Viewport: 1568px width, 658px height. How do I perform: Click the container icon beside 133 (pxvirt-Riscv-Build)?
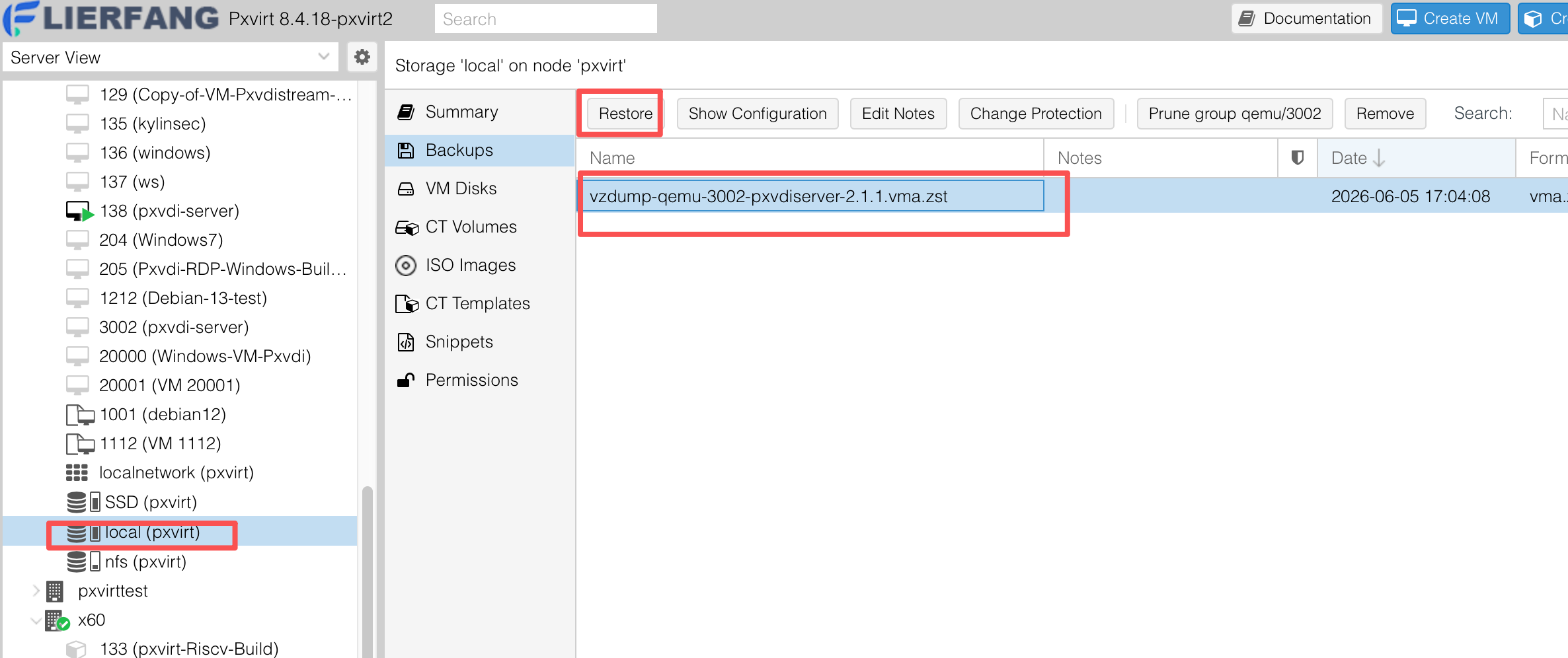(77, 649)
